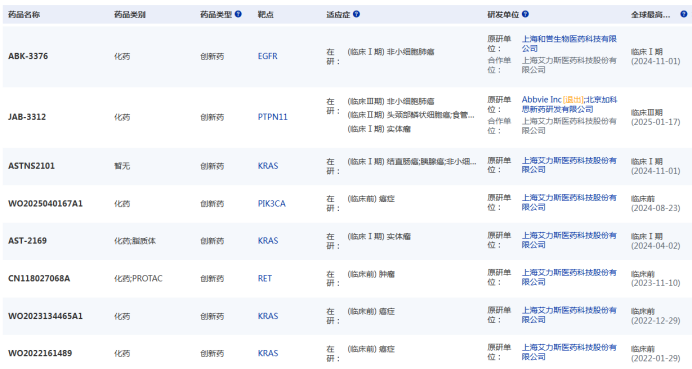Open the PIK3CA target link
This screenshot has height=369, width=692.
[271, 203]
